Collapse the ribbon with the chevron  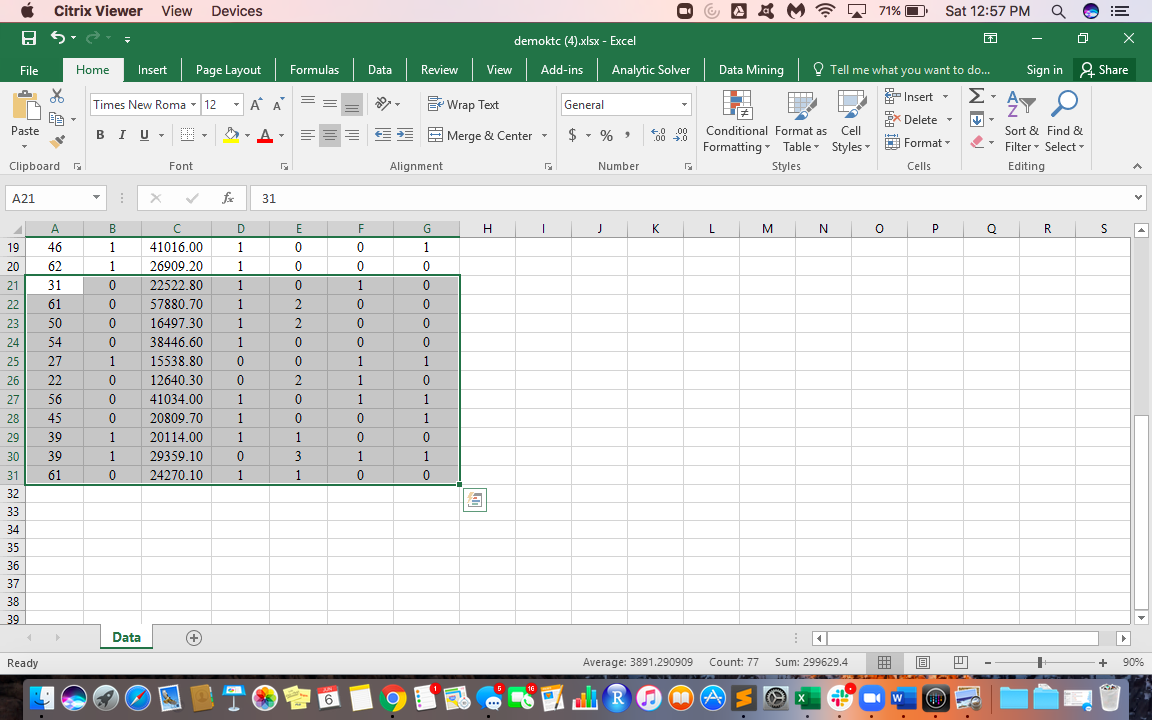(x=1137, y=167)
